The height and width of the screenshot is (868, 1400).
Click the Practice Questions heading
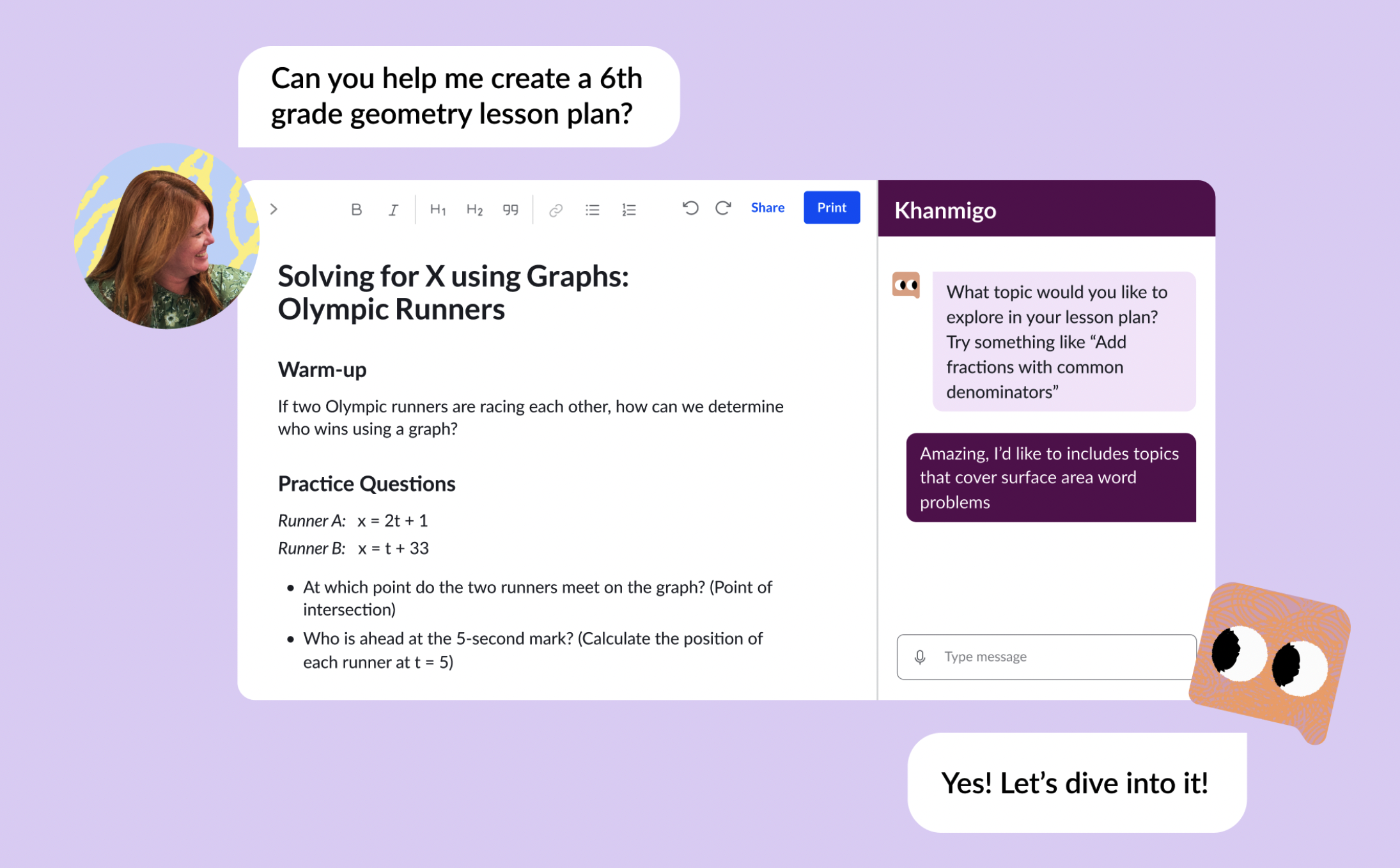(x=366, y=484)
